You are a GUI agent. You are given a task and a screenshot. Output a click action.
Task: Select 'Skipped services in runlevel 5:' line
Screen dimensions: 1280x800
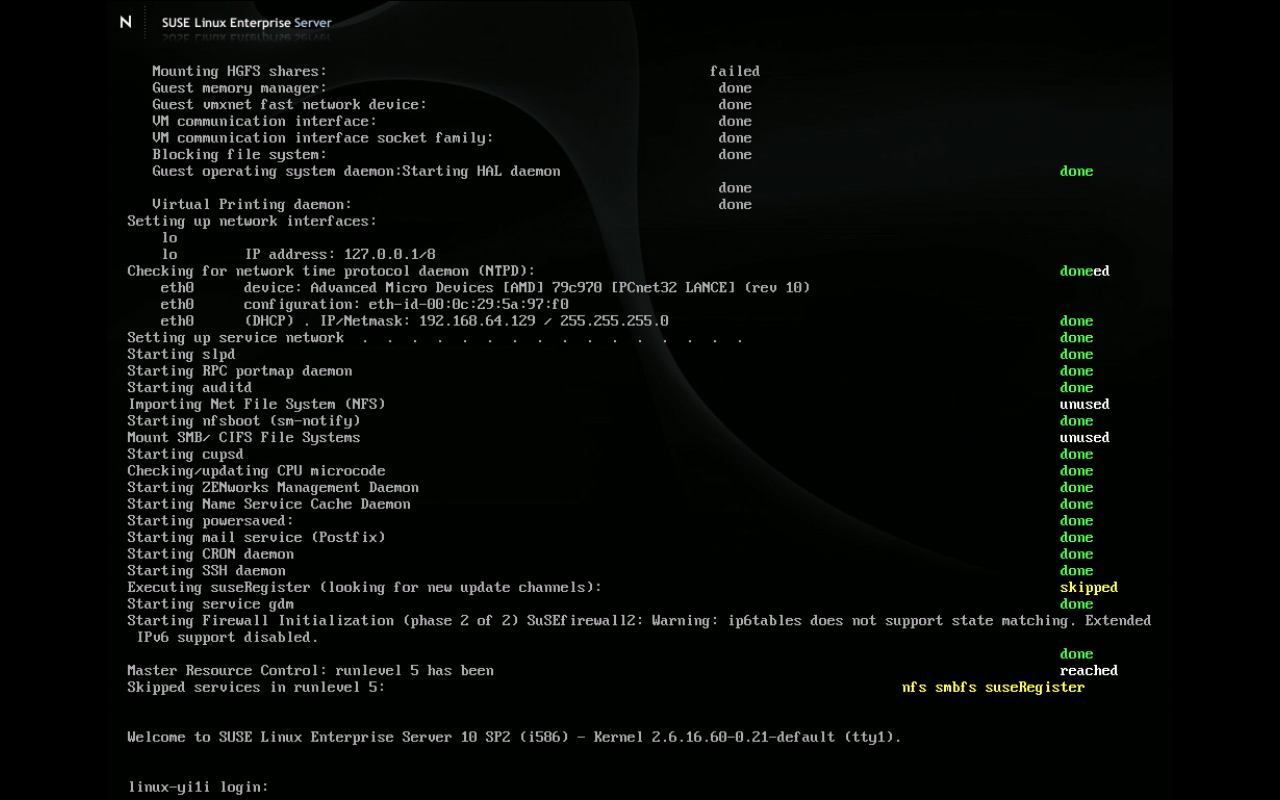256,688
